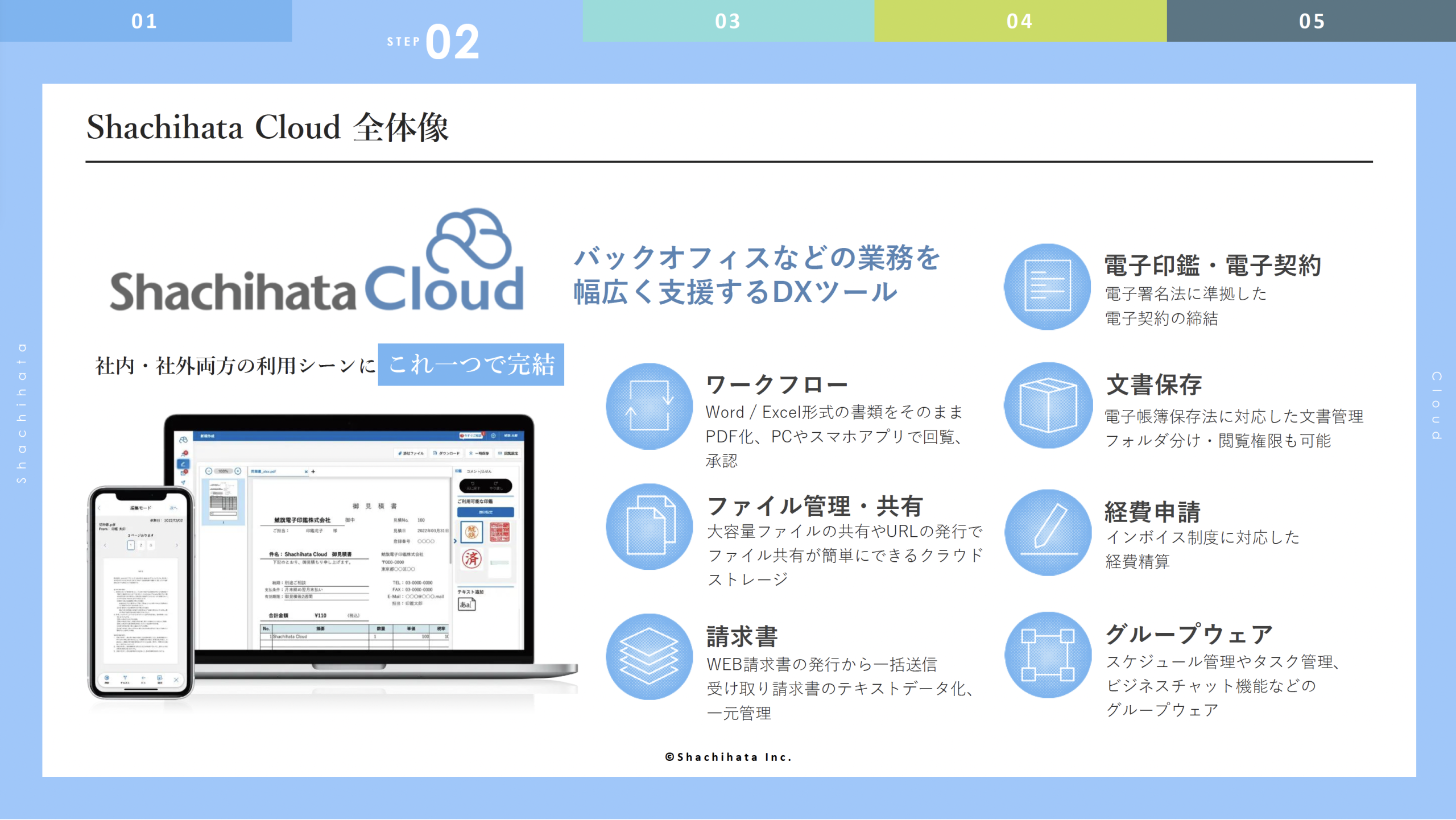Go to step 04 tab

coord(1020,21)
